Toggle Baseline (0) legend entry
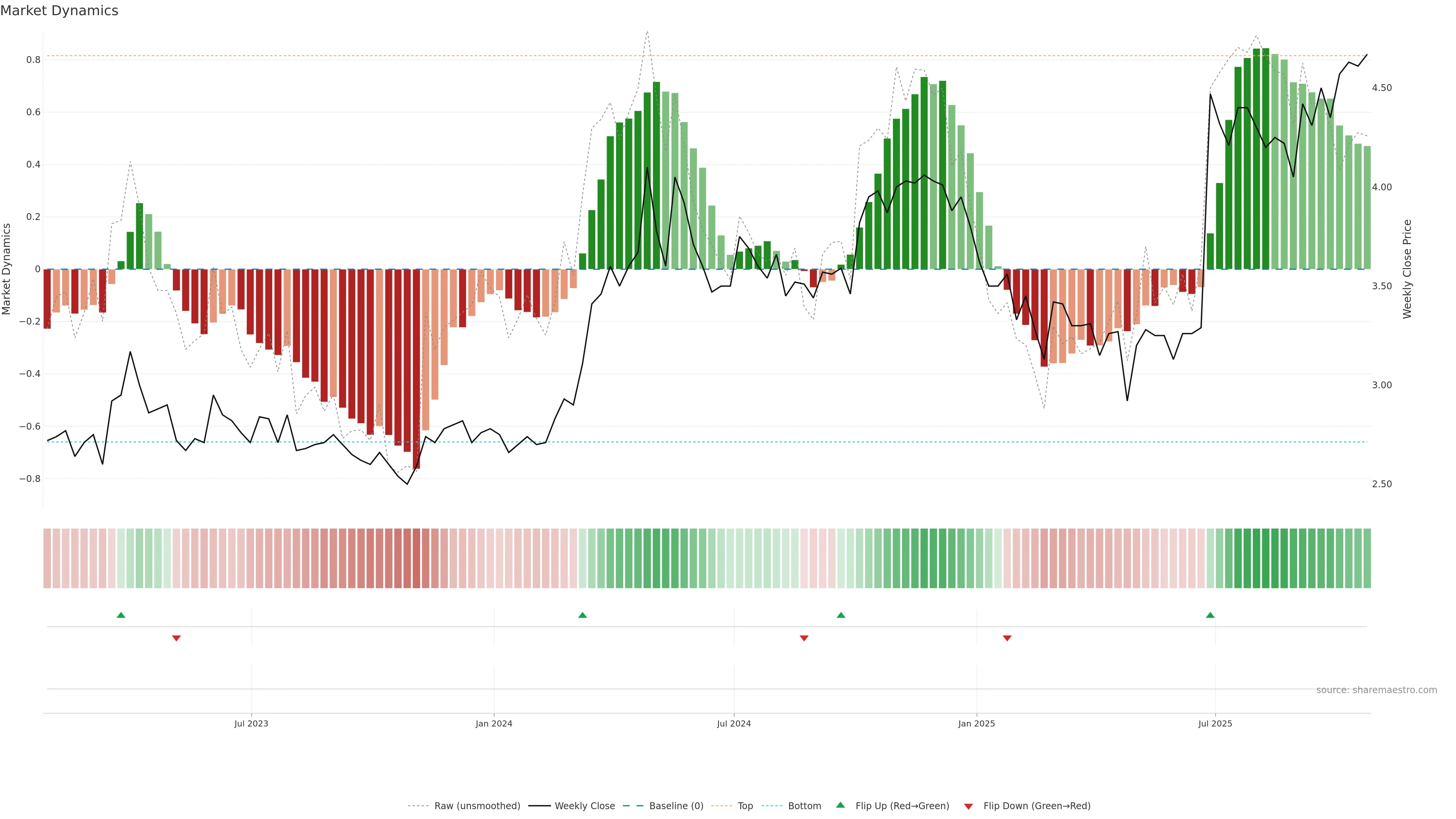 (x=676, y=806)
